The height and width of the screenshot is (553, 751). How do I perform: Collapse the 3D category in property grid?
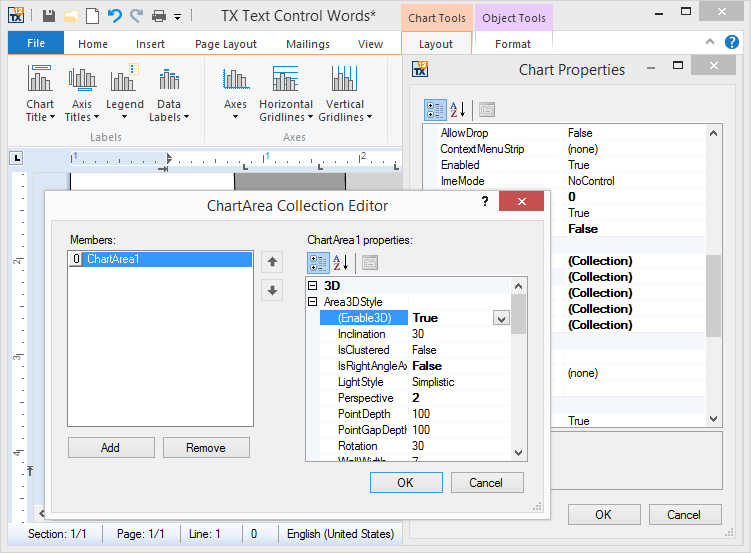pos(313,286)
